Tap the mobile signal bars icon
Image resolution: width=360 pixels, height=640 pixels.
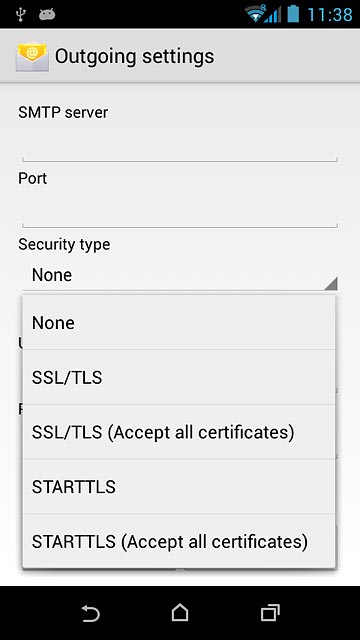point(273,15)
